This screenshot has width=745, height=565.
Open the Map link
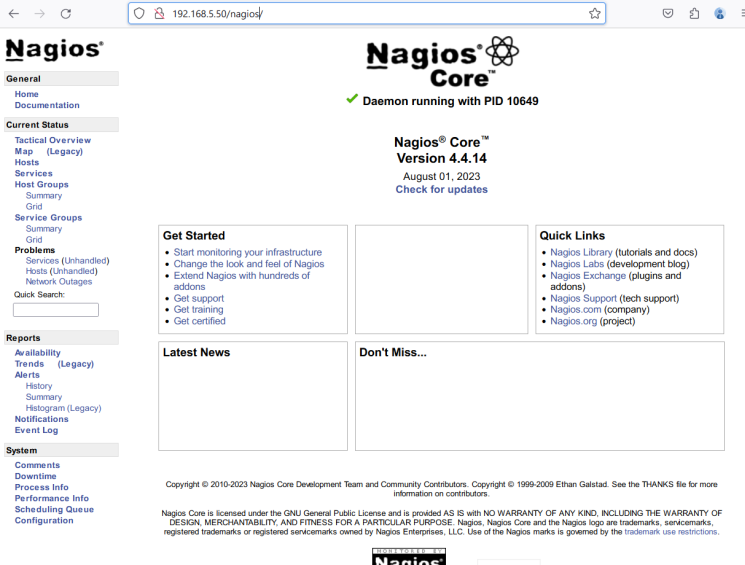point(24,151)
